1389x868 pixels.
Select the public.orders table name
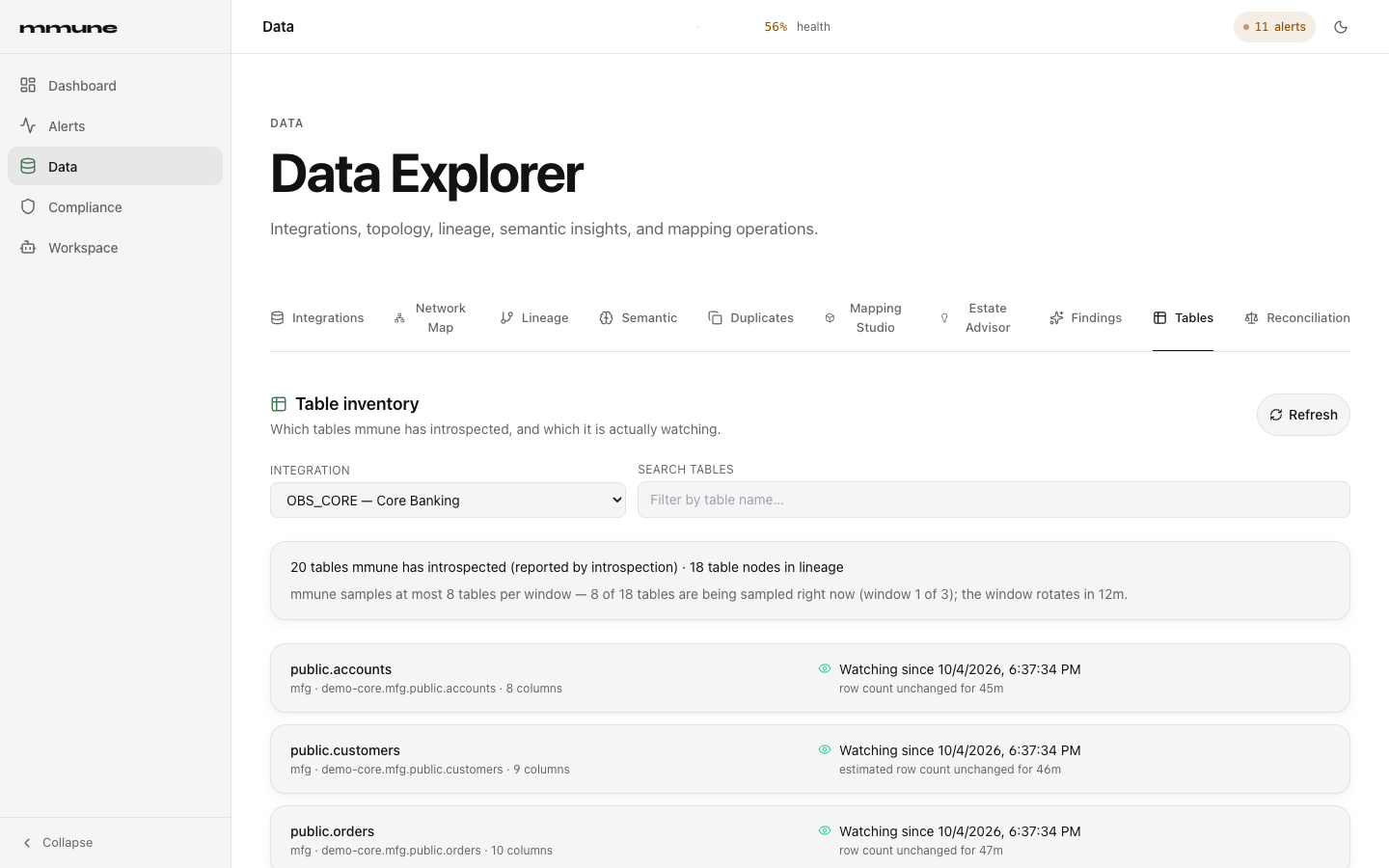tap(332, 831)
